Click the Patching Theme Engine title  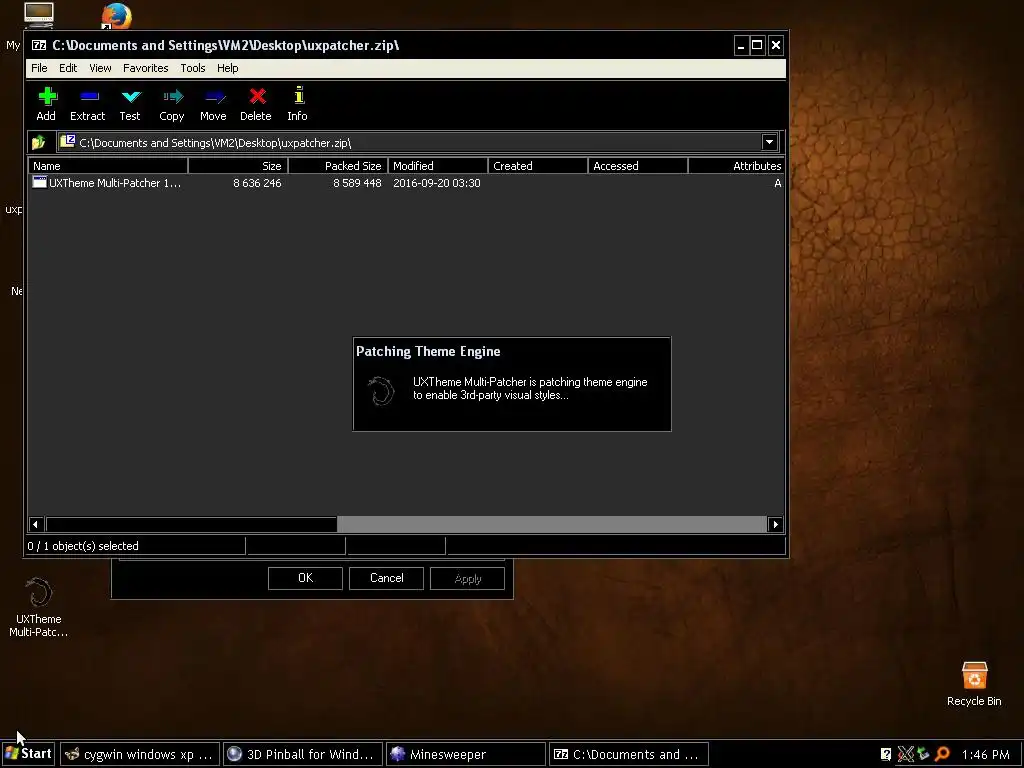click(x=428, y=351)
